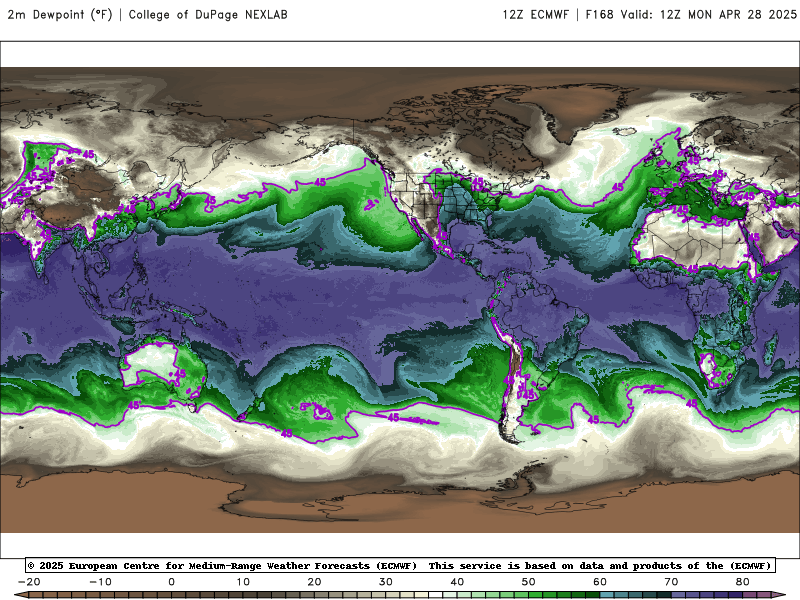Screen dimensions: 800x600
Task: Click the "0" legend value
Action: pyautogui.click(x=171, y=582)
